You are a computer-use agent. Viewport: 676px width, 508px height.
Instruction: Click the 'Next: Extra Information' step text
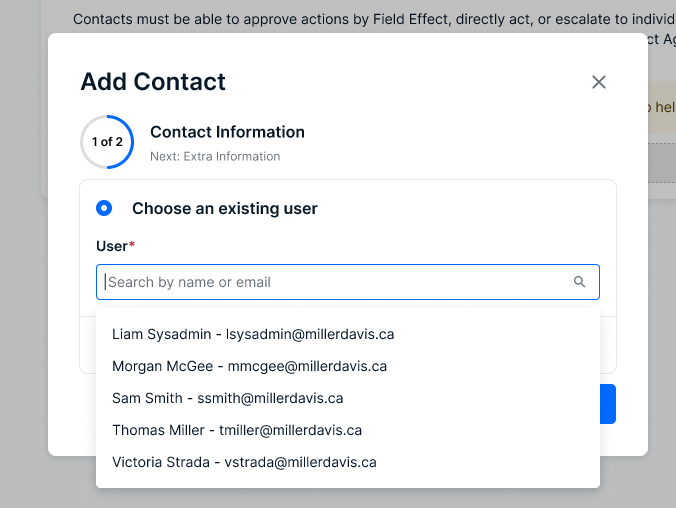click(215, 156)
